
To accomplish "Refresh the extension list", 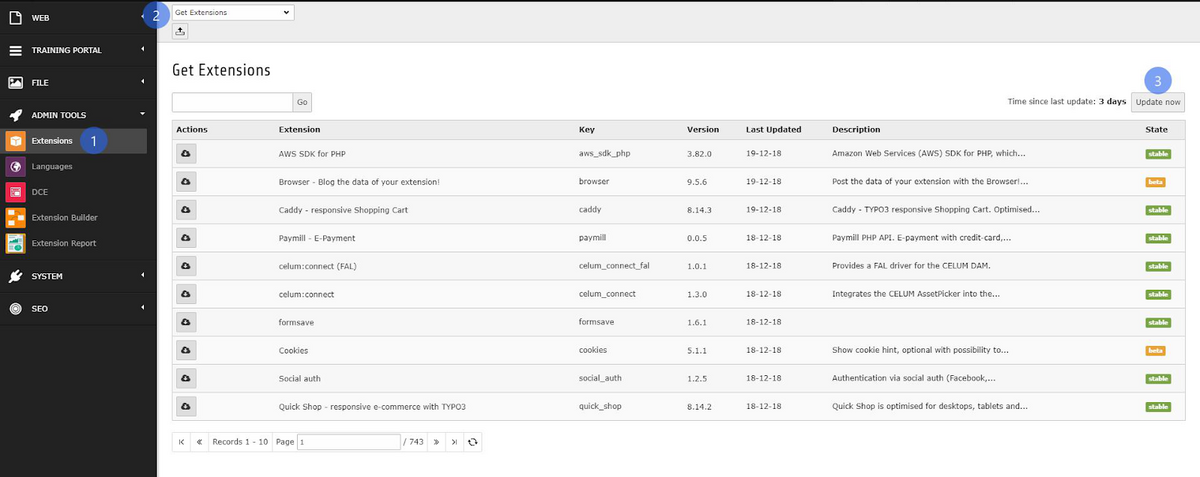I will coord(473,441).
